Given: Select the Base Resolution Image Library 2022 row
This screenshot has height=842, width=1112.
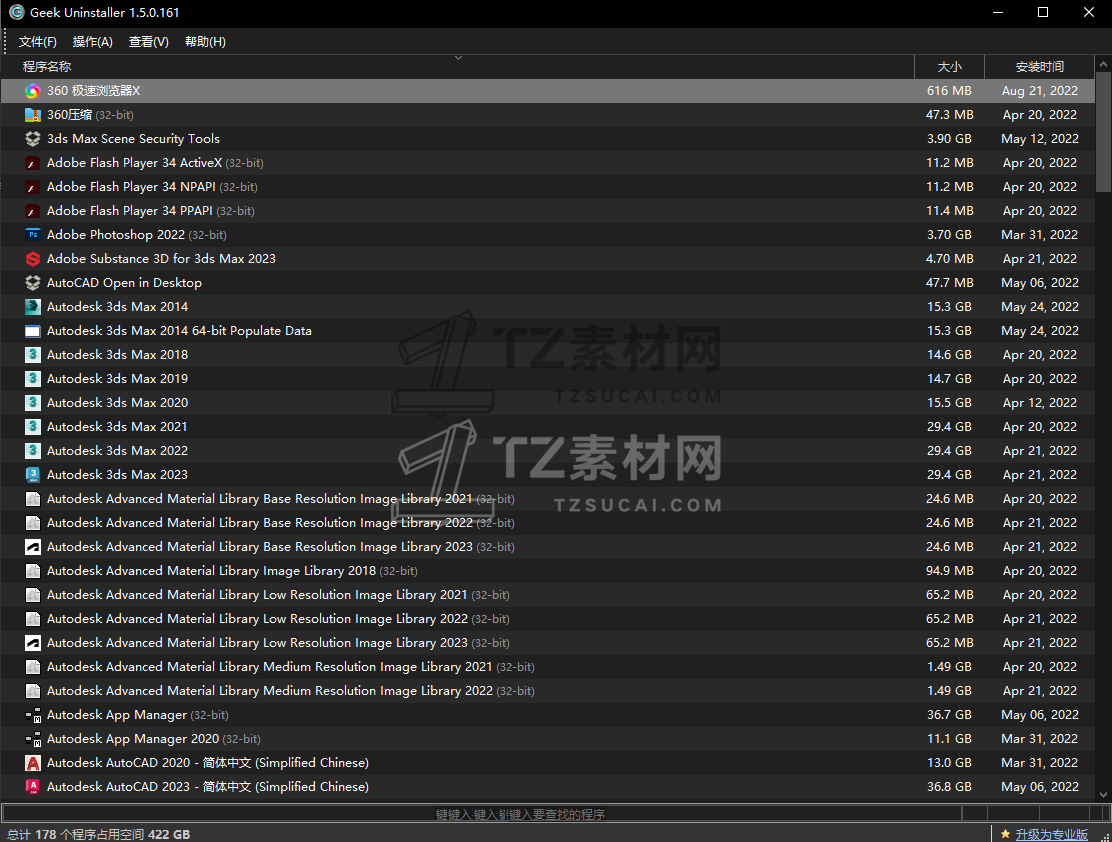Looking at the screenshot, I should point(547,524).
